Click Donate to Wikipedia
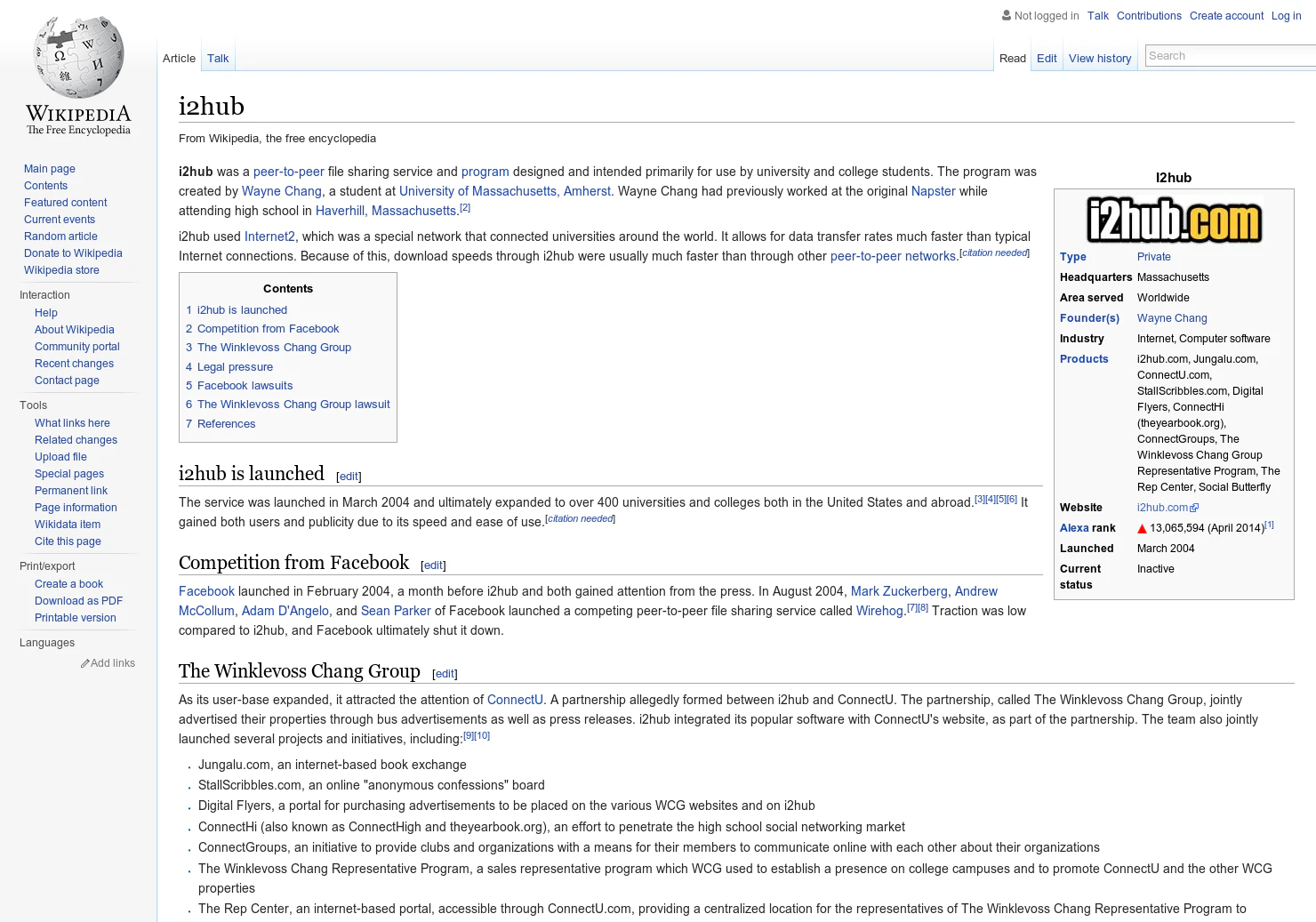The height and width of the screenshot is (922, 1316). pyautogui.click(x=73, y=253)
